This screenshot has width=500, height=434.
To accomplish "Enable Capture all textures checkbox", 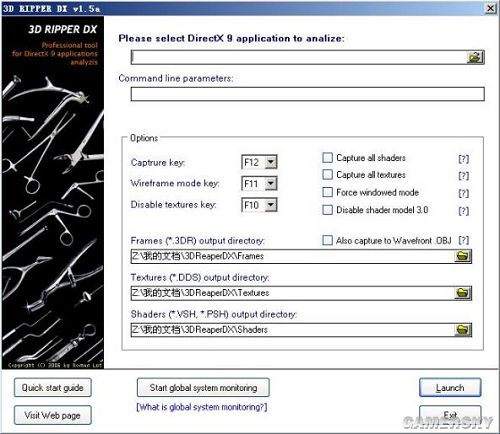I will [328, 175].
